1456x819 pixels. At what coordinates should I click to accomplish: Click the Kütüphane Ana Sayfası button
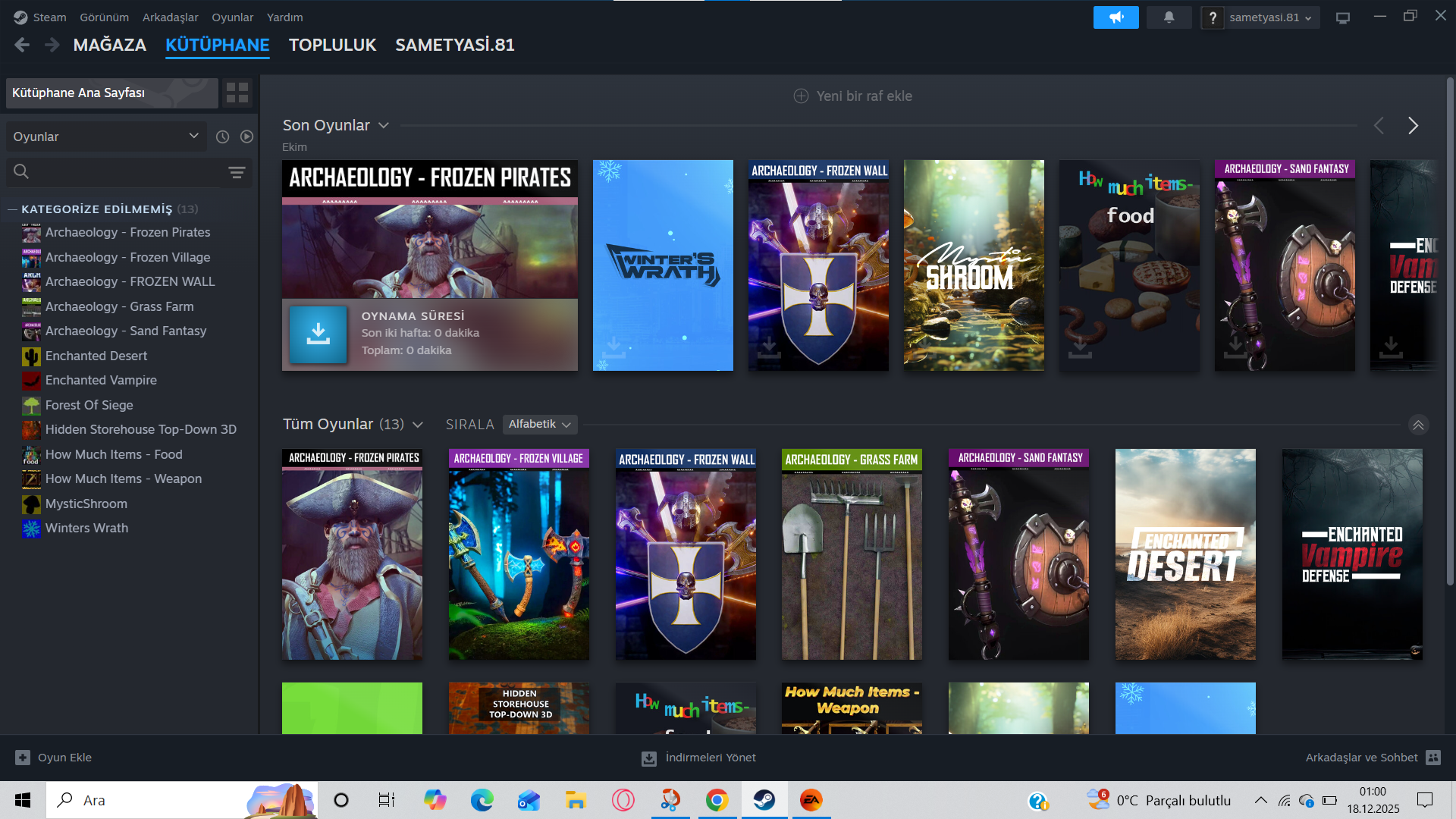(x=112, y=93)
